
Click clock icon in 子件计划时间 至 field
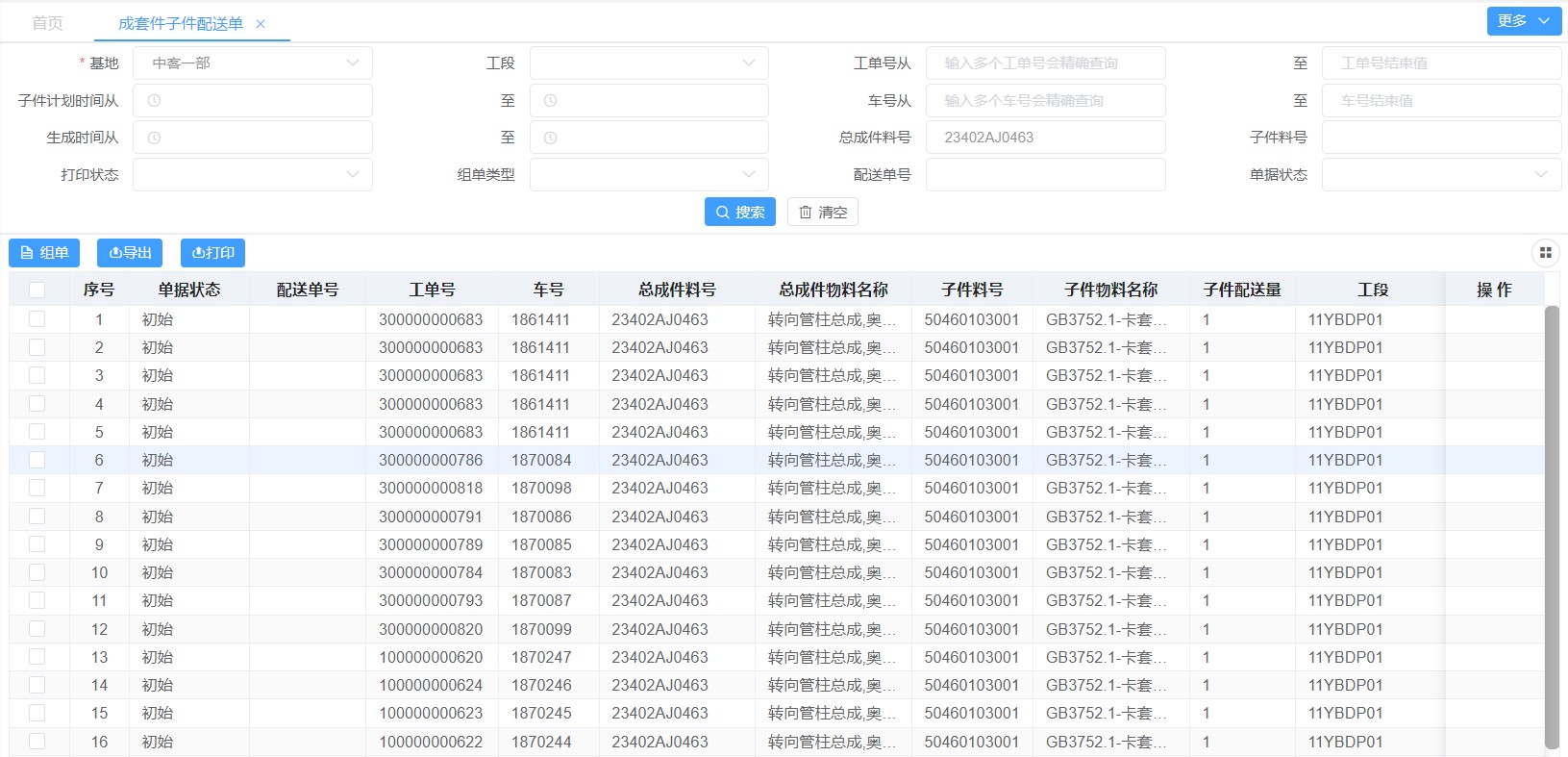pos(550,100)
